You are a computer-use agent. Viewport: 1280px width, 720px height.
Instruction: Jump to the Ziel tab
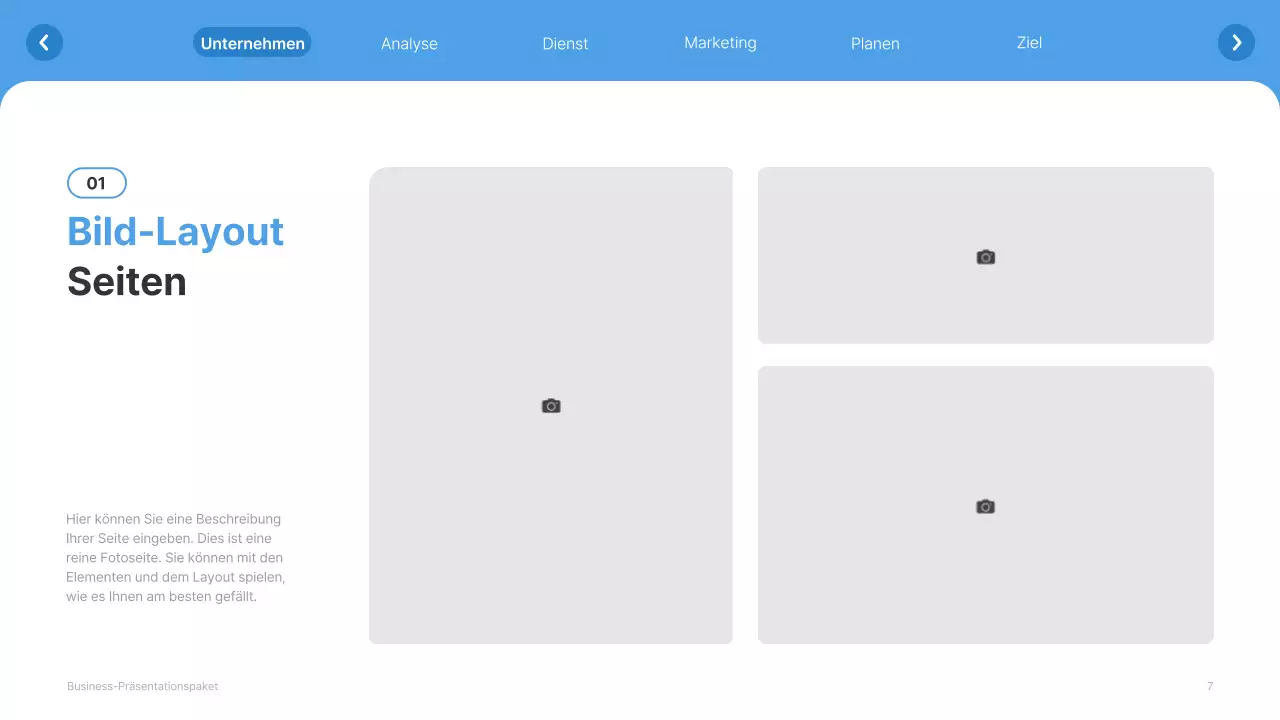[1029, 43]
